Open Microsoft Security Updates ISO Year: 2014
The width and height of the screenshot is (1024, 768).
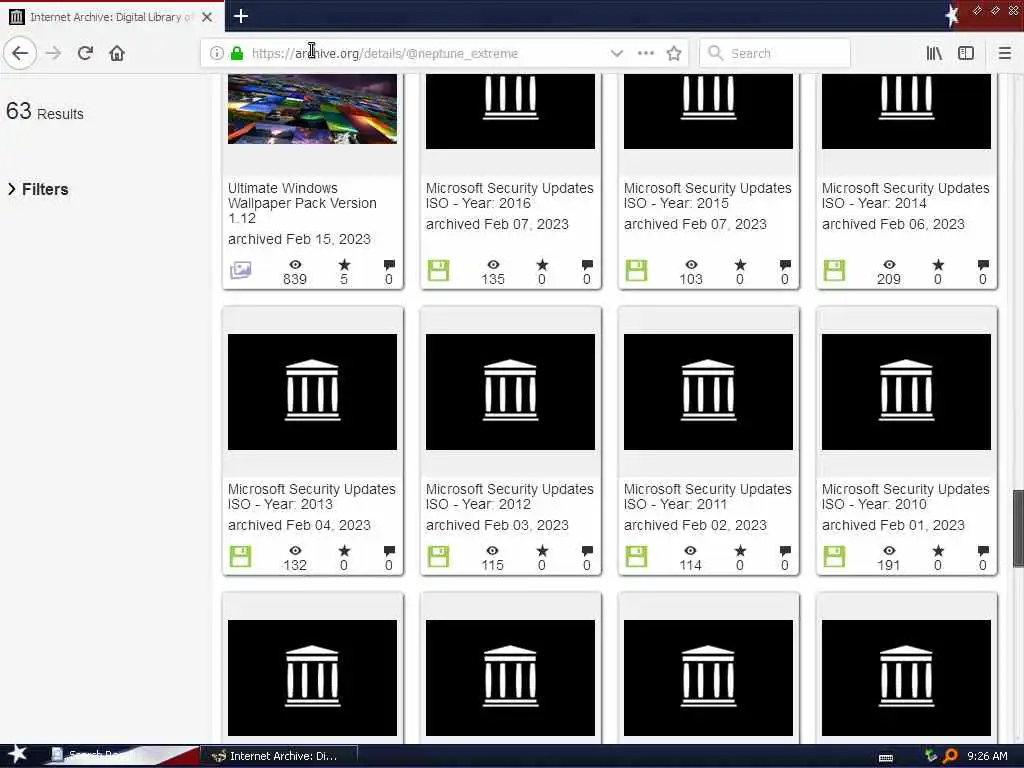(x=905, y=195)
